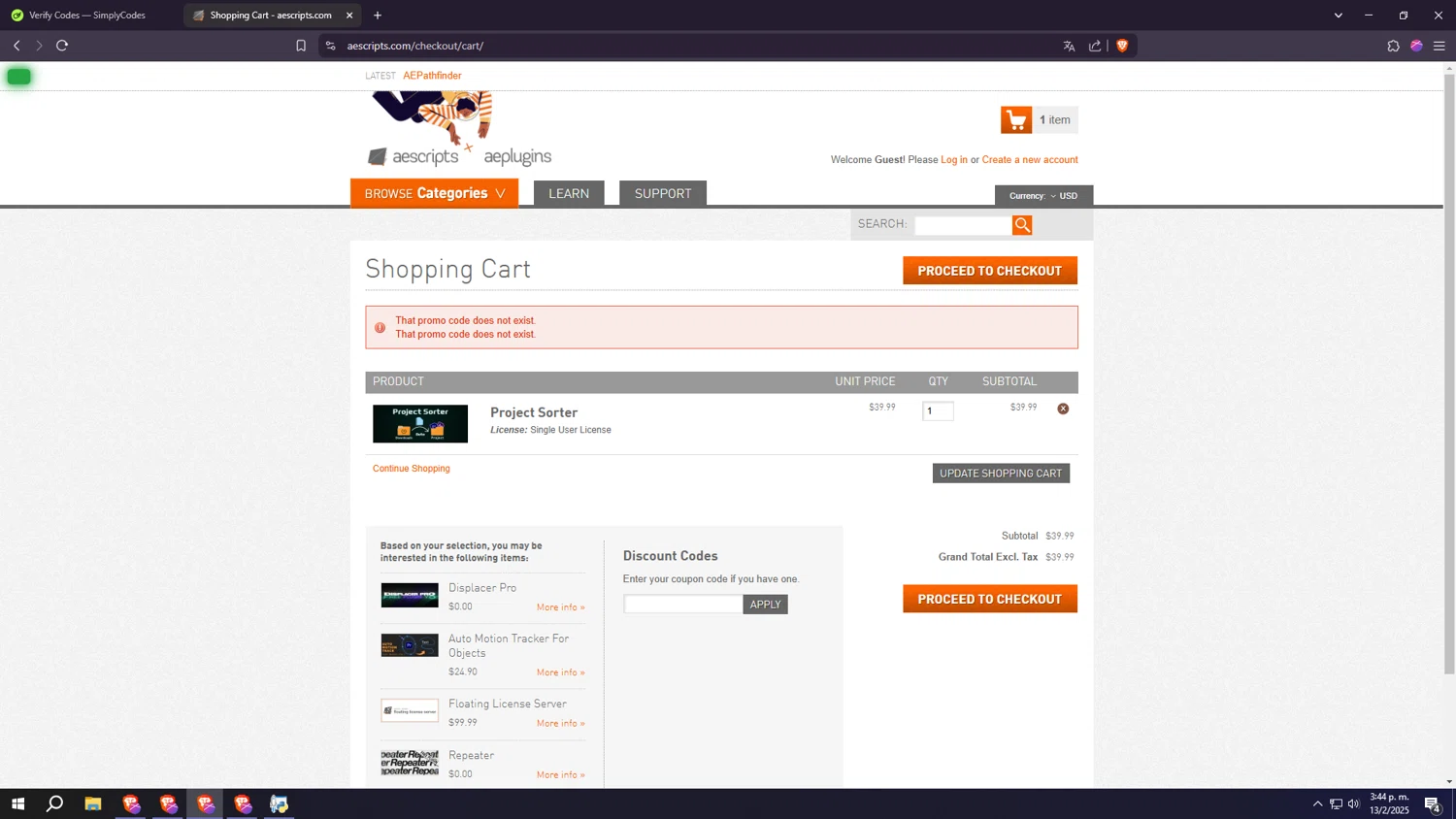Screen dimensions: 1456x819
Task: Click the translate page icon
Action: (x=1069, y=46)
